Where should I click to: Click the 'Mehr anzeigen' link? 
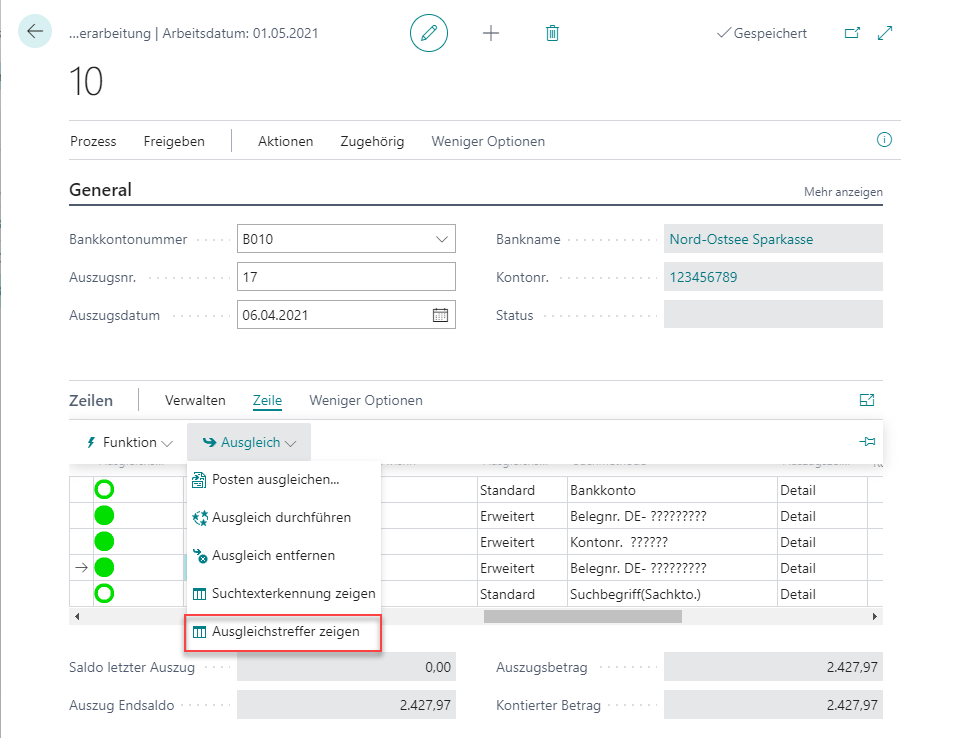point(842,192)
